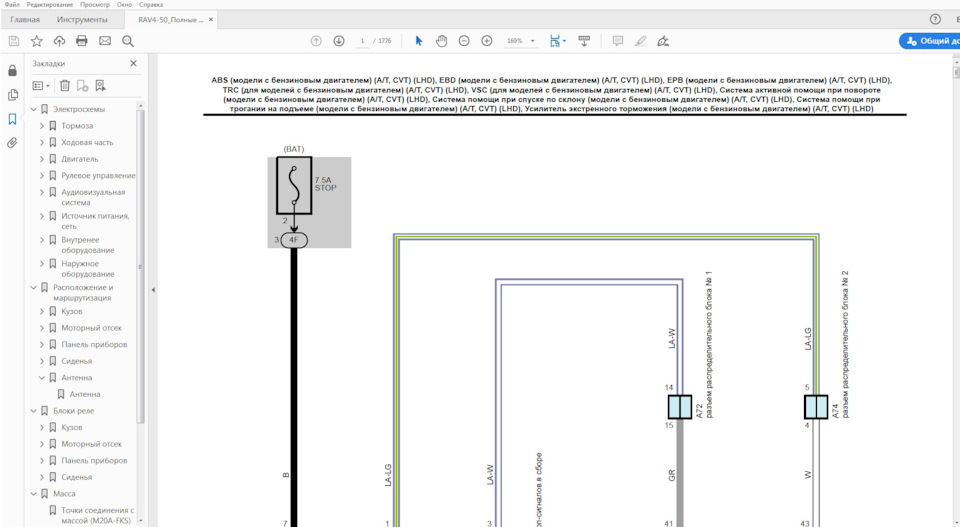Collapse the Антенна bookmark node
960x527 pixels.
point(42,378)
